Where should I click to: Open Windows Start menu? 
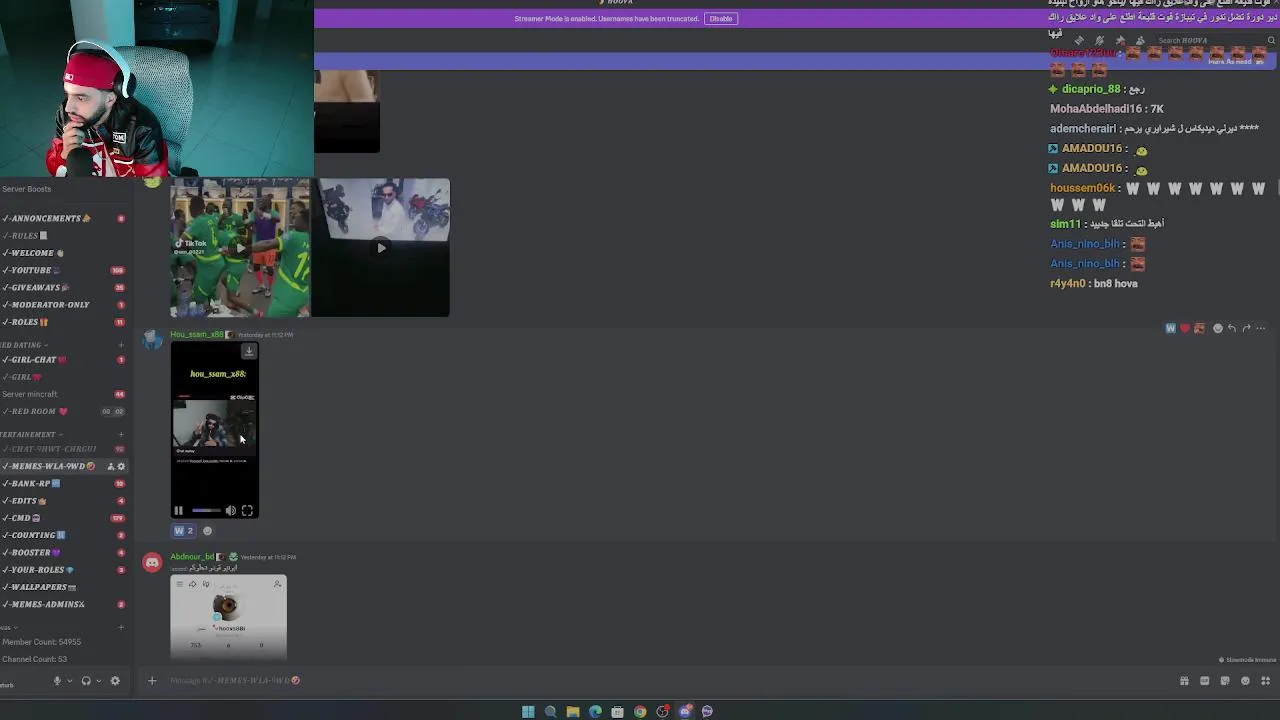[528, 712]
